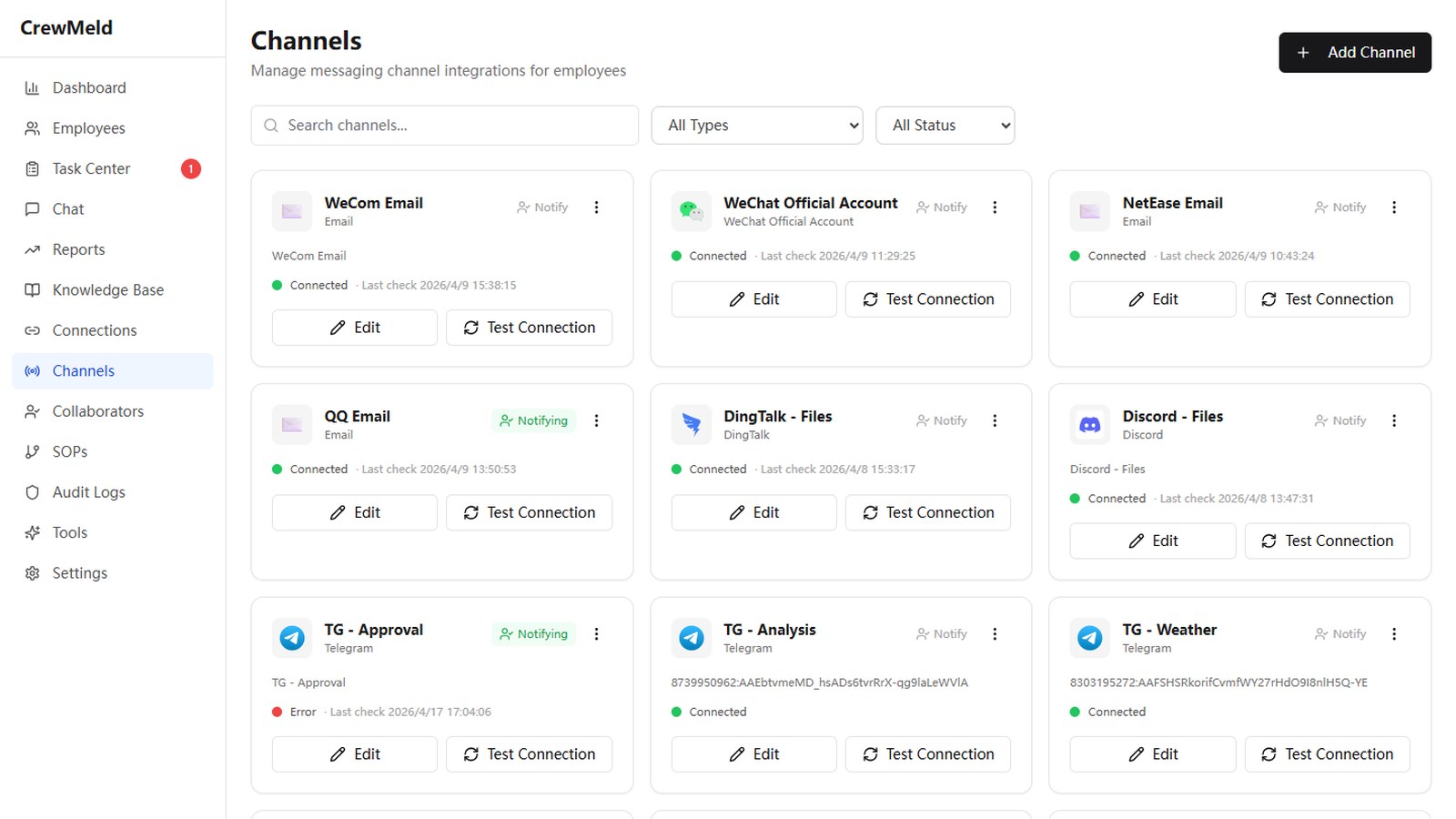Open three-dot menu on TG - Approval card
The image size is (1456, 819).
click(x=596, y=634)
